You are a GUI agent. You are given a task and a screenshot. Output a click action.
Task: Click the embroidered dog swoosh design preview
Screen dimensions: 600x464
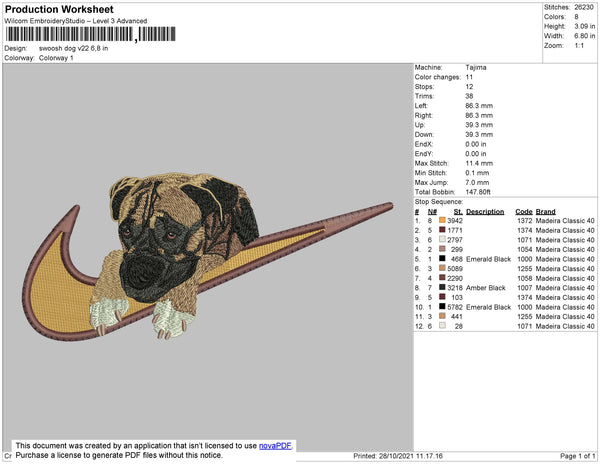coord(207,256)
